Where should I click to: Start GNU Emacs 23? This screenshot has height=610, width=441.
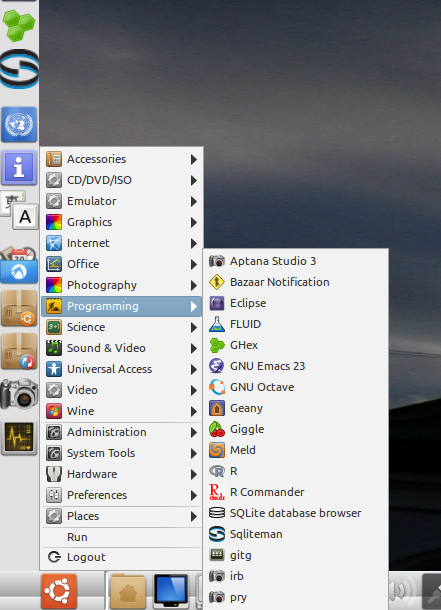point(296,366)
